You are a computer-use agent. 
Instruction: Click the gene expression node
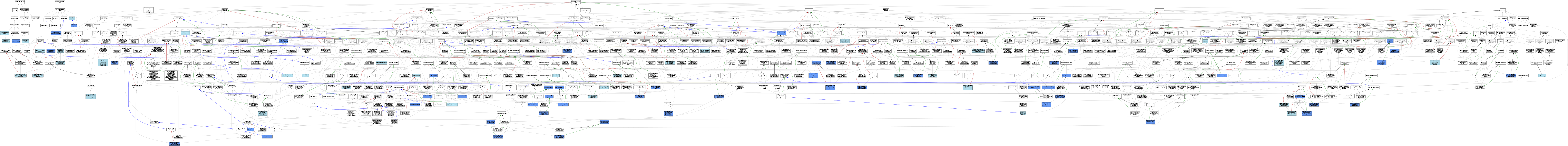tap(1082, 33)
